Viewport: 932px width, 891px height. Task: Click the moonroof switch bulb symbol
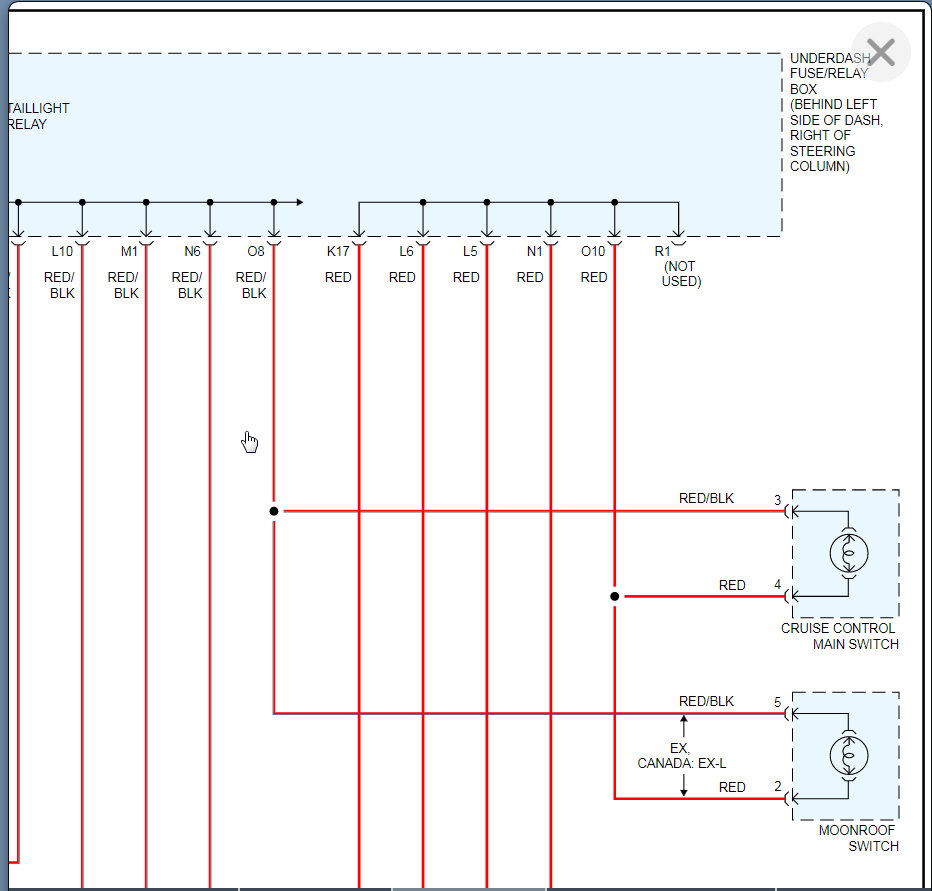[849, 755]
